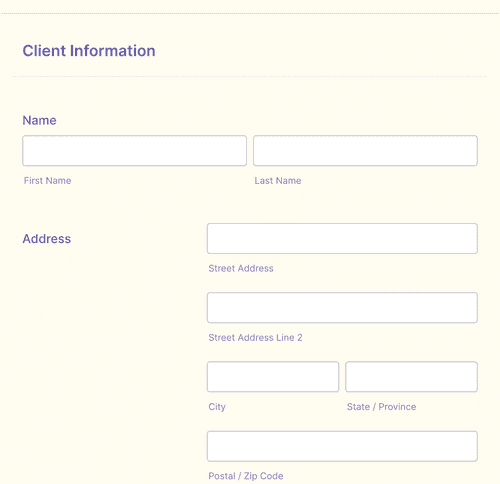The image size is (500, 484).
Task: Click the 'Street Address Line 2' sublabel
Action: tap(255, 338)
